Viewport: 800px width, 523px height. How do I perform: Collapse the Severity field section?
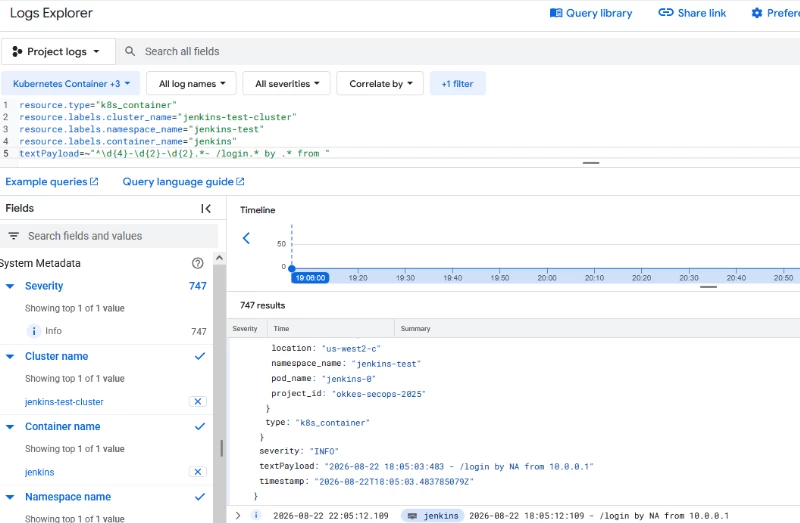[x=10, y=286]
